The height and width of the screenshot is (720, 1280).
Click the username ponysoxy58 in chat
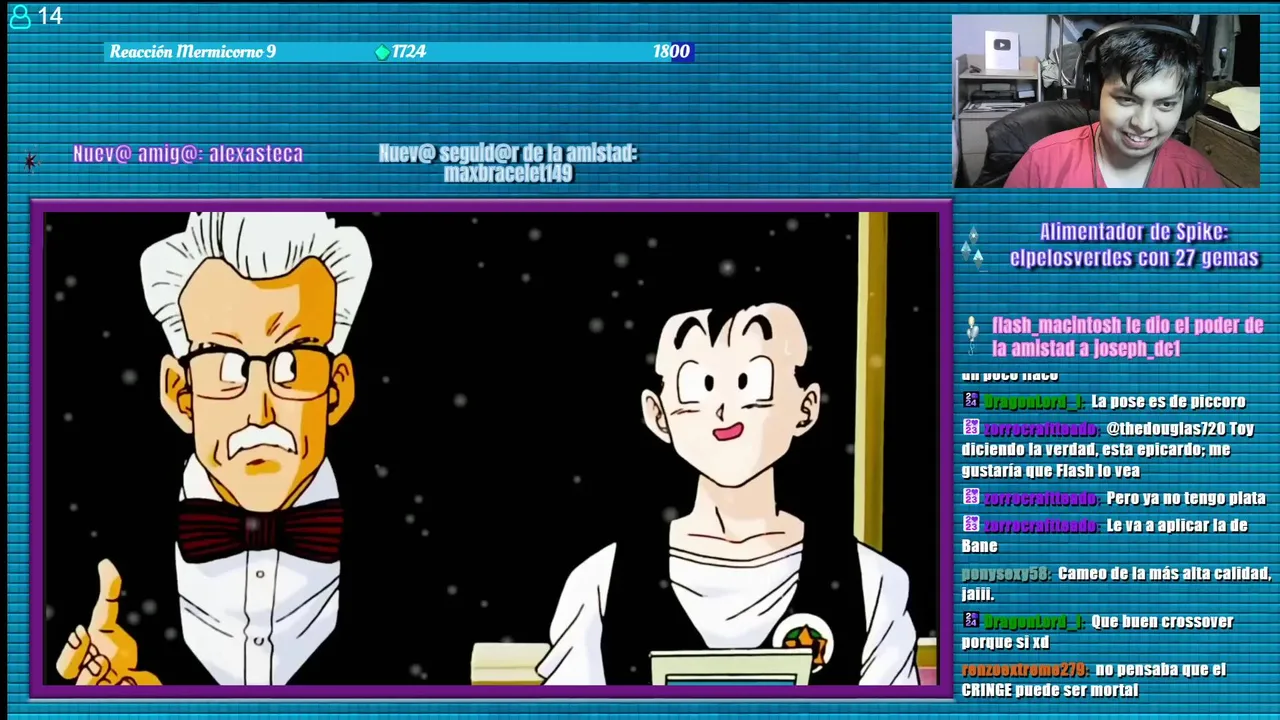[1006, 574]
